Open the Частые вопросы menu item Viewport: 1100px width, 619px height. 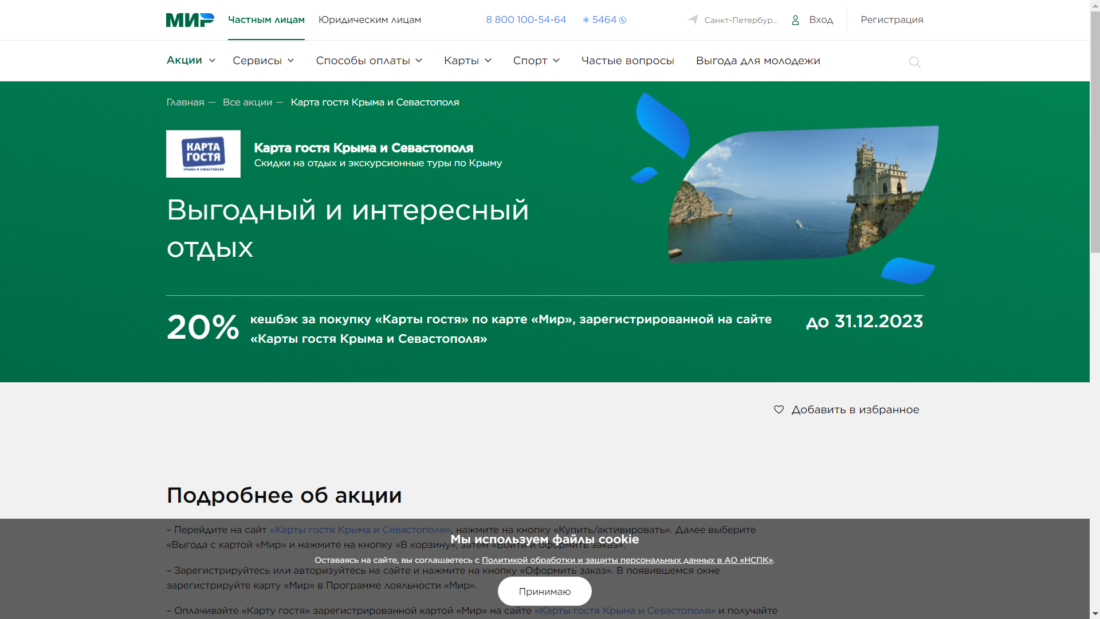(627, 60)
